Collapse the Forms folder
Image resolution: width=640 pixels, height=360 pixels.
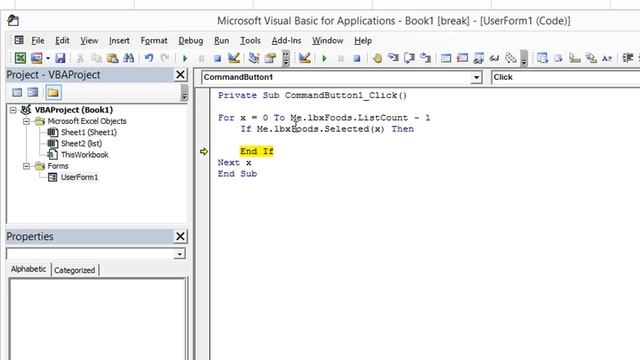click(27, 166)
